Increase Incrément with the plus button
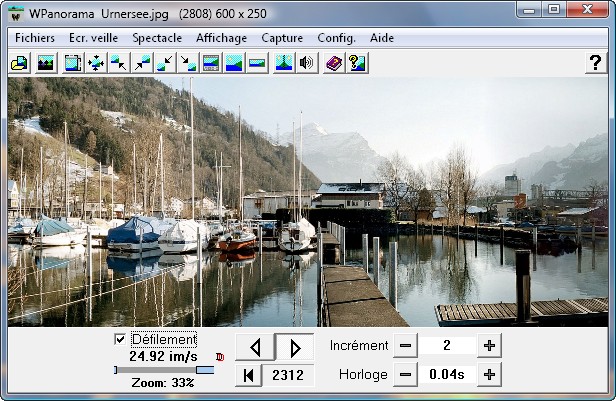Image resolution: width=616 pixels, height=401 pixels. coord(489,346)
